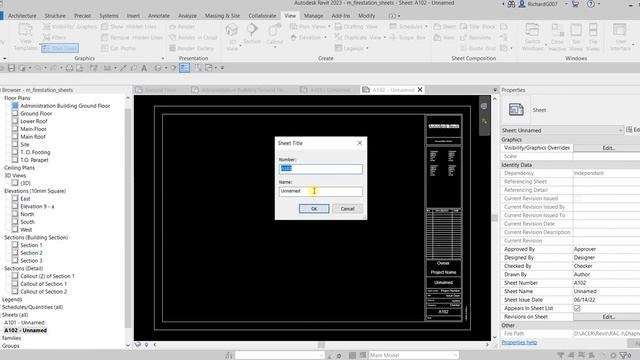Click the Number field in Sheet Title dialog
The height and width of the screenshot is (360, 640).
(x=320, y=169)
